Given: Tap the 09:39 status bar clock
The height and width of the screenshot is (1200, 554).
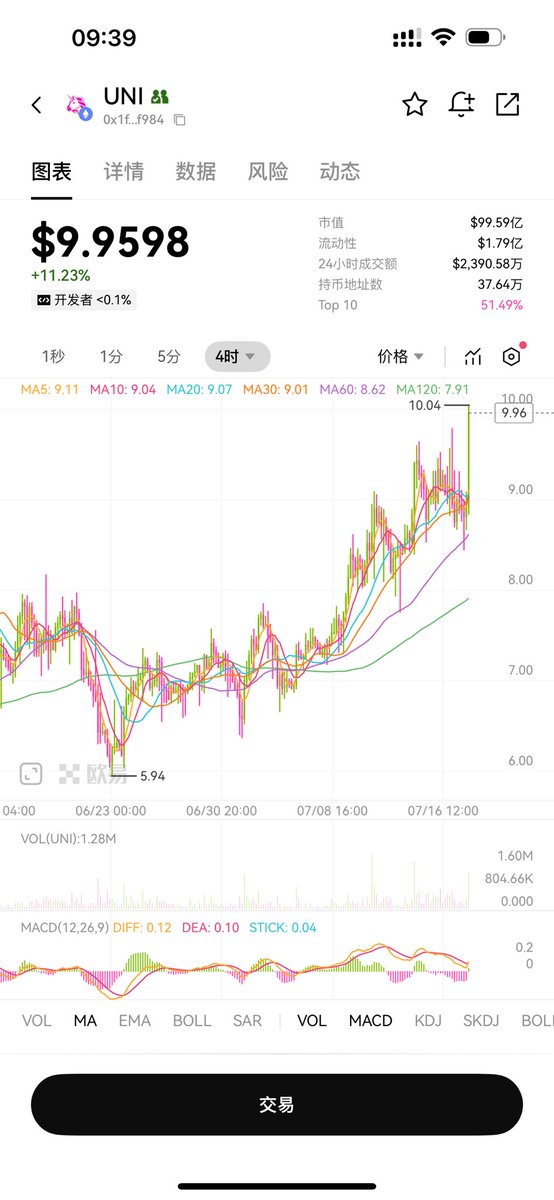Looking at the screenshot, I should (x=103, y=38).
